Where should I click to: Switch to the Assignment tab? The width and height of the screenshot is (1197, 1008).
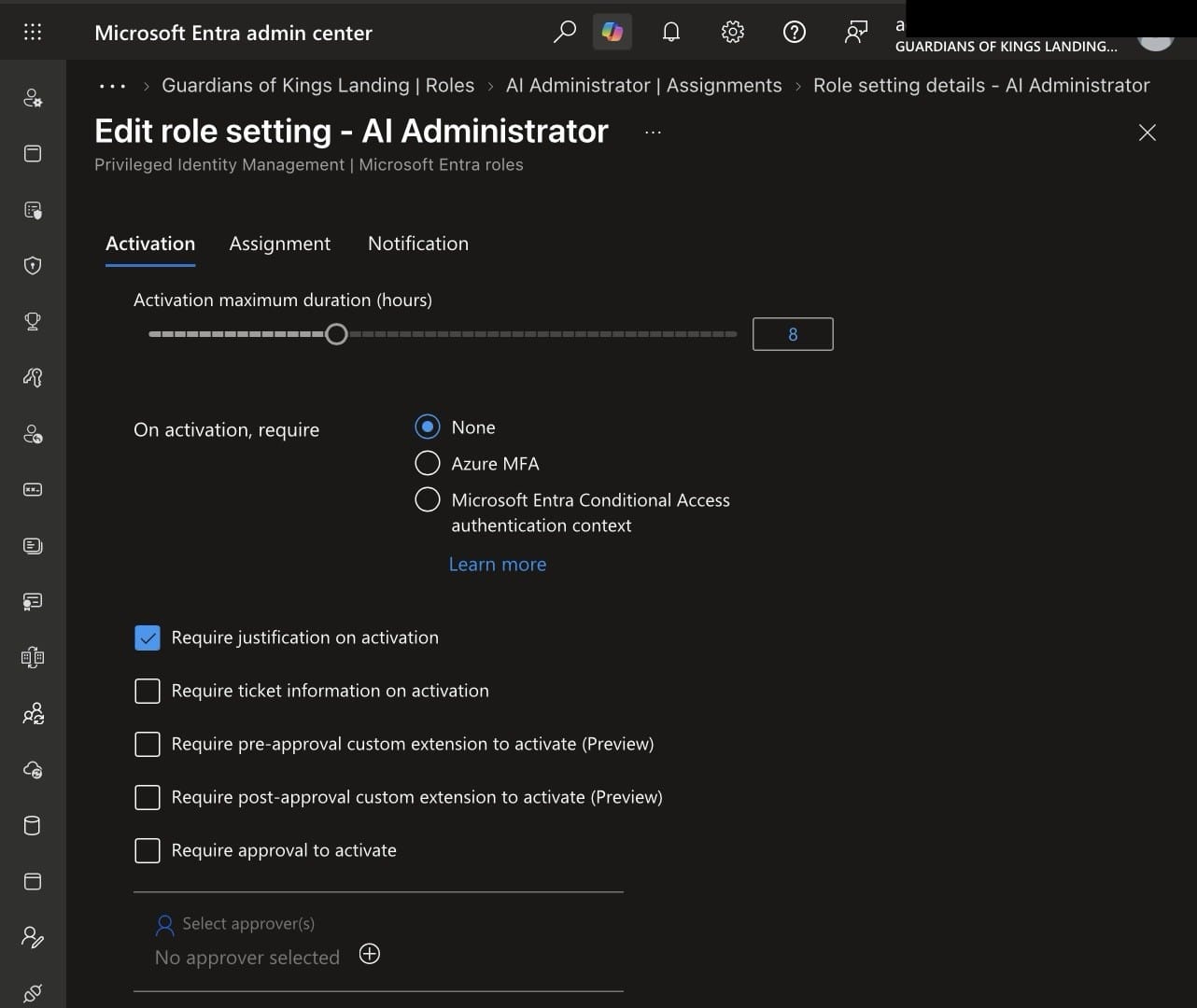coord(280,244)
